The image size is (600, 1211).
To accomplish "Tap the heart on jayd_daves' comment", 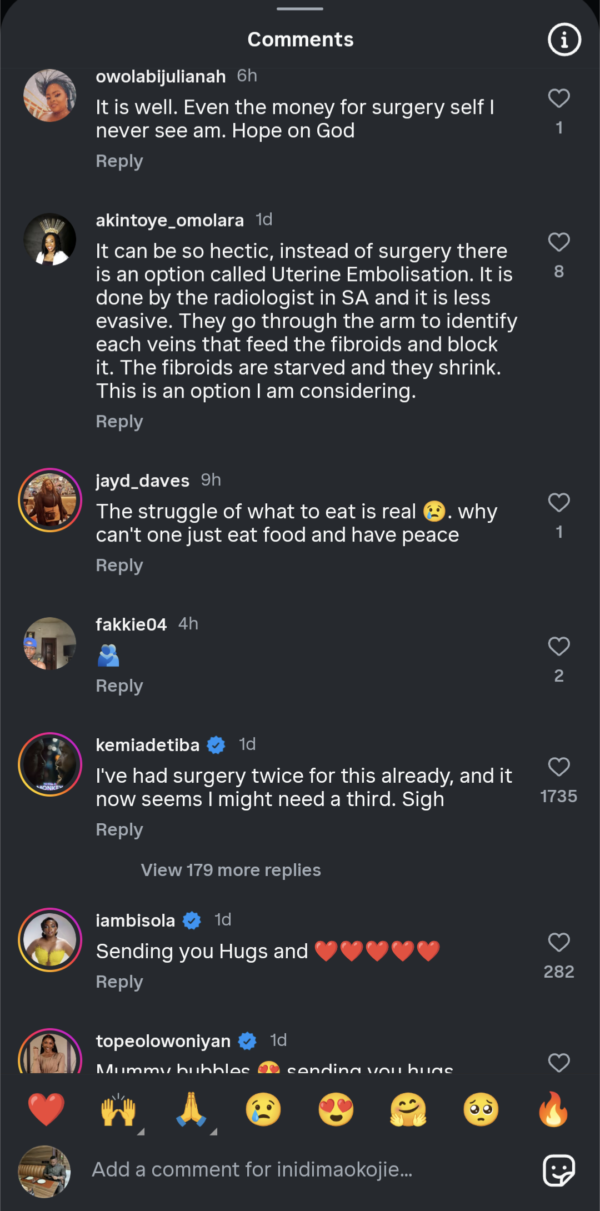I will pyautogui.click(x=559, y=503).
